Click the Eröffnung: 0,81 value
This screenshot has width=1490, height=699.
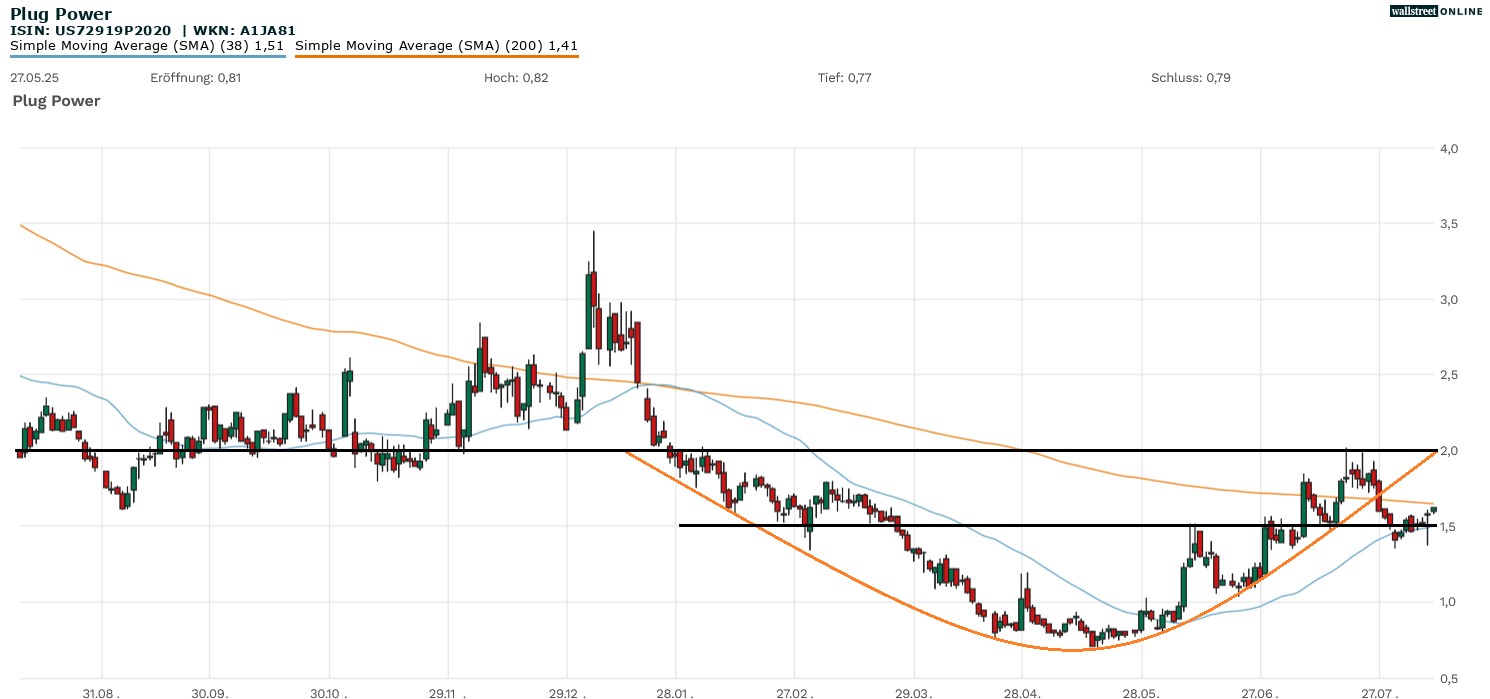coord(195,77)
